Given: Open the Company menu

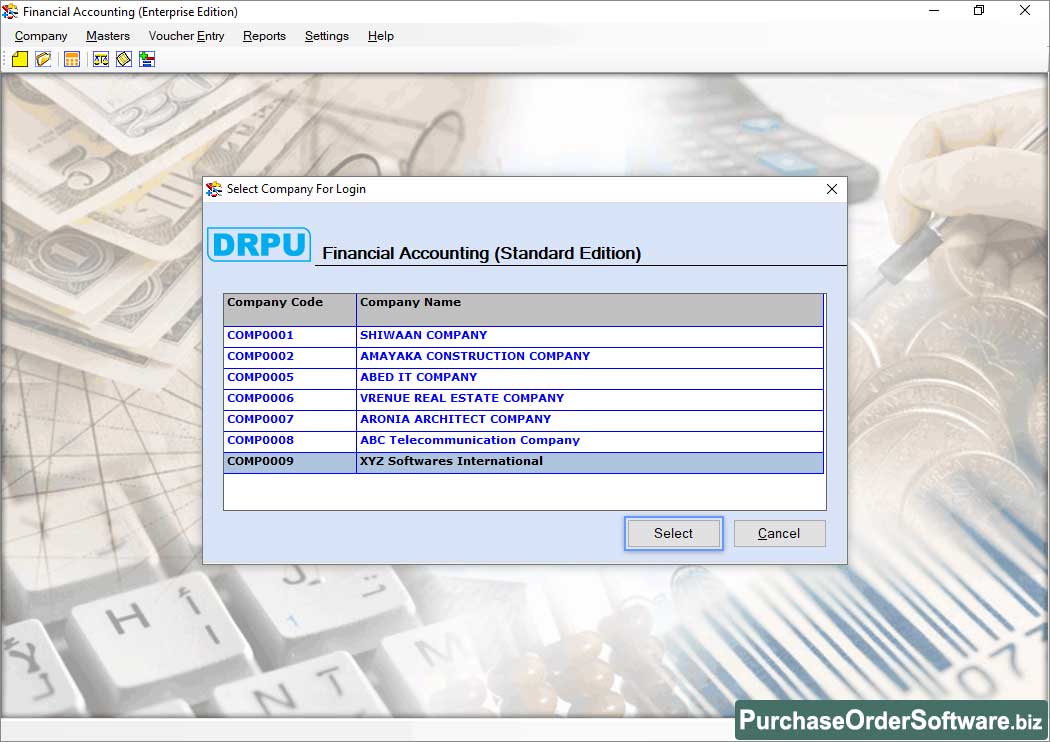Looking at the screenshot, I should tap(41, 36).
